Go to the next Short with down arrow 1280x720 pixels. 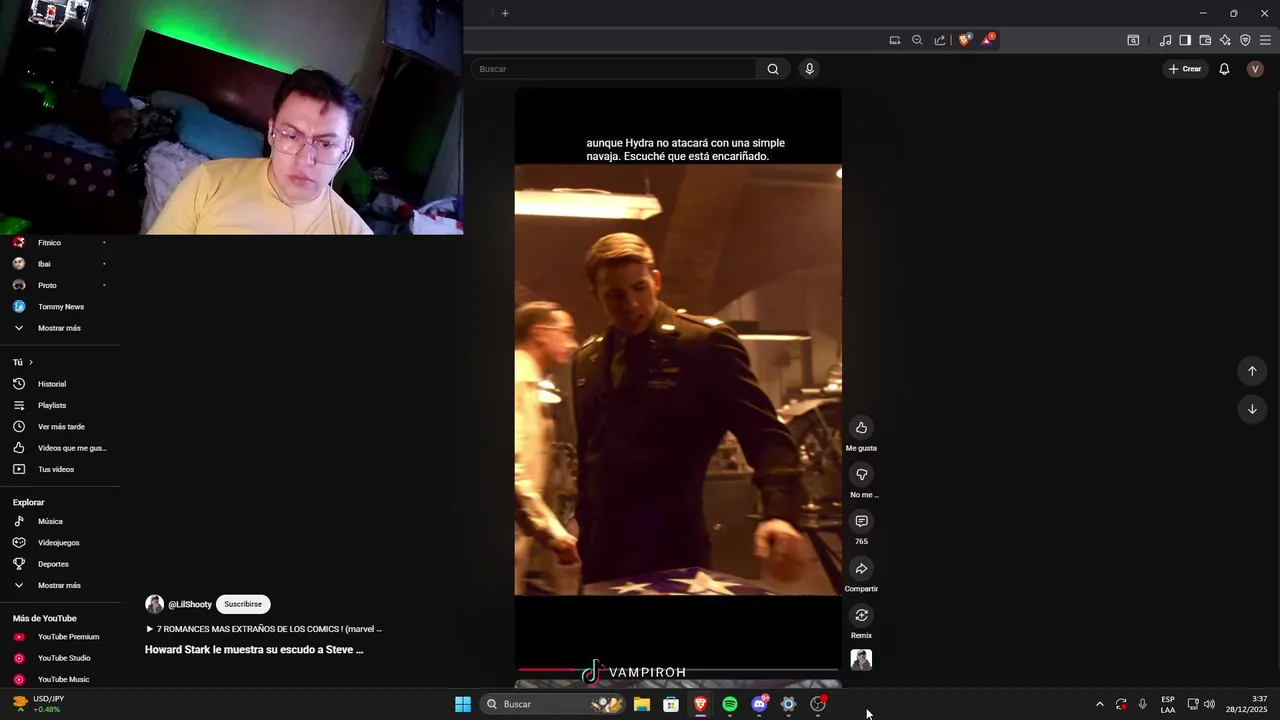pyautogui.click(x=1252, y=409)
